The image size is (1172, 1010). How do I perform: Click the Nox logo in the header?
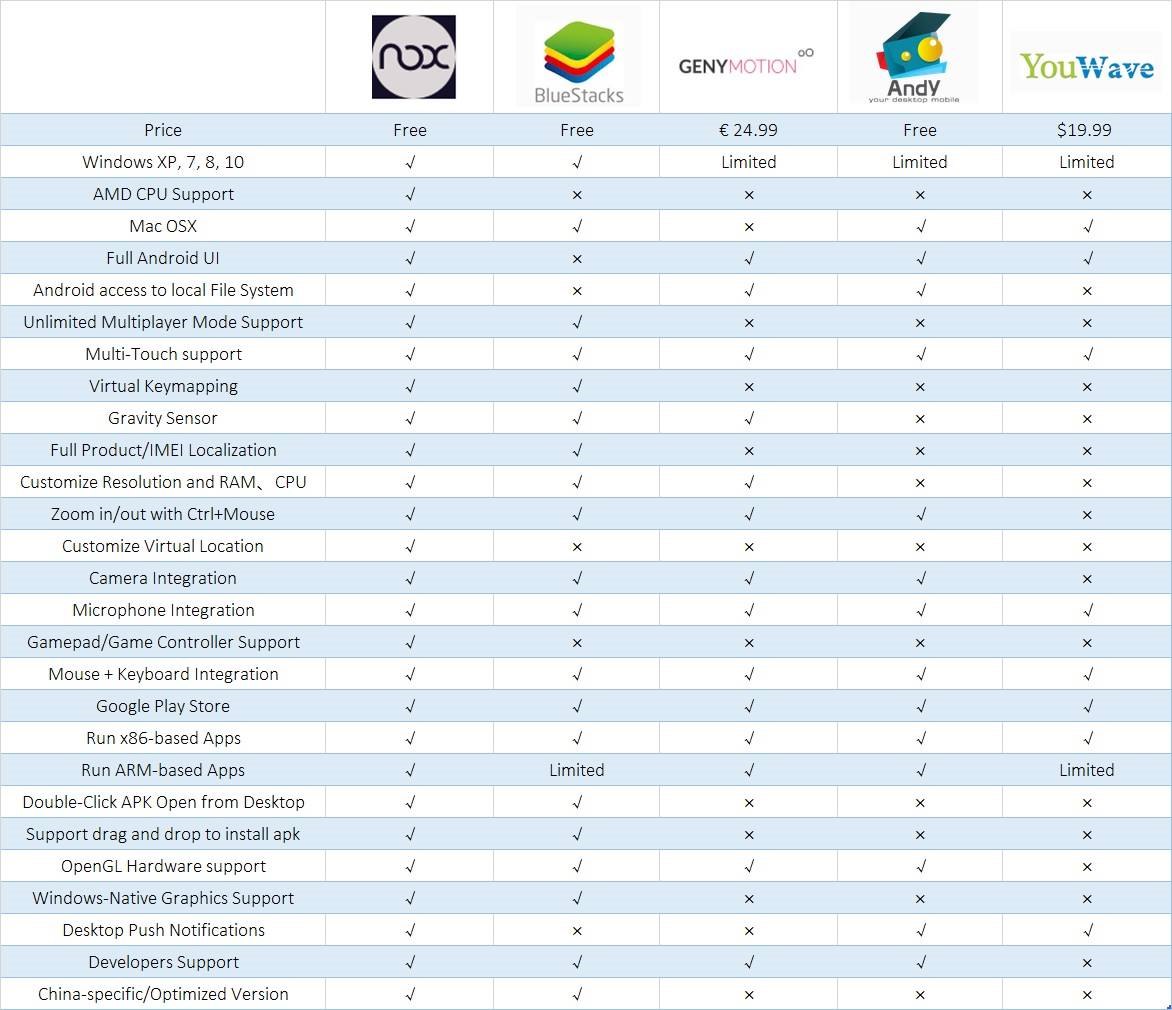click(x=413, y=57)
